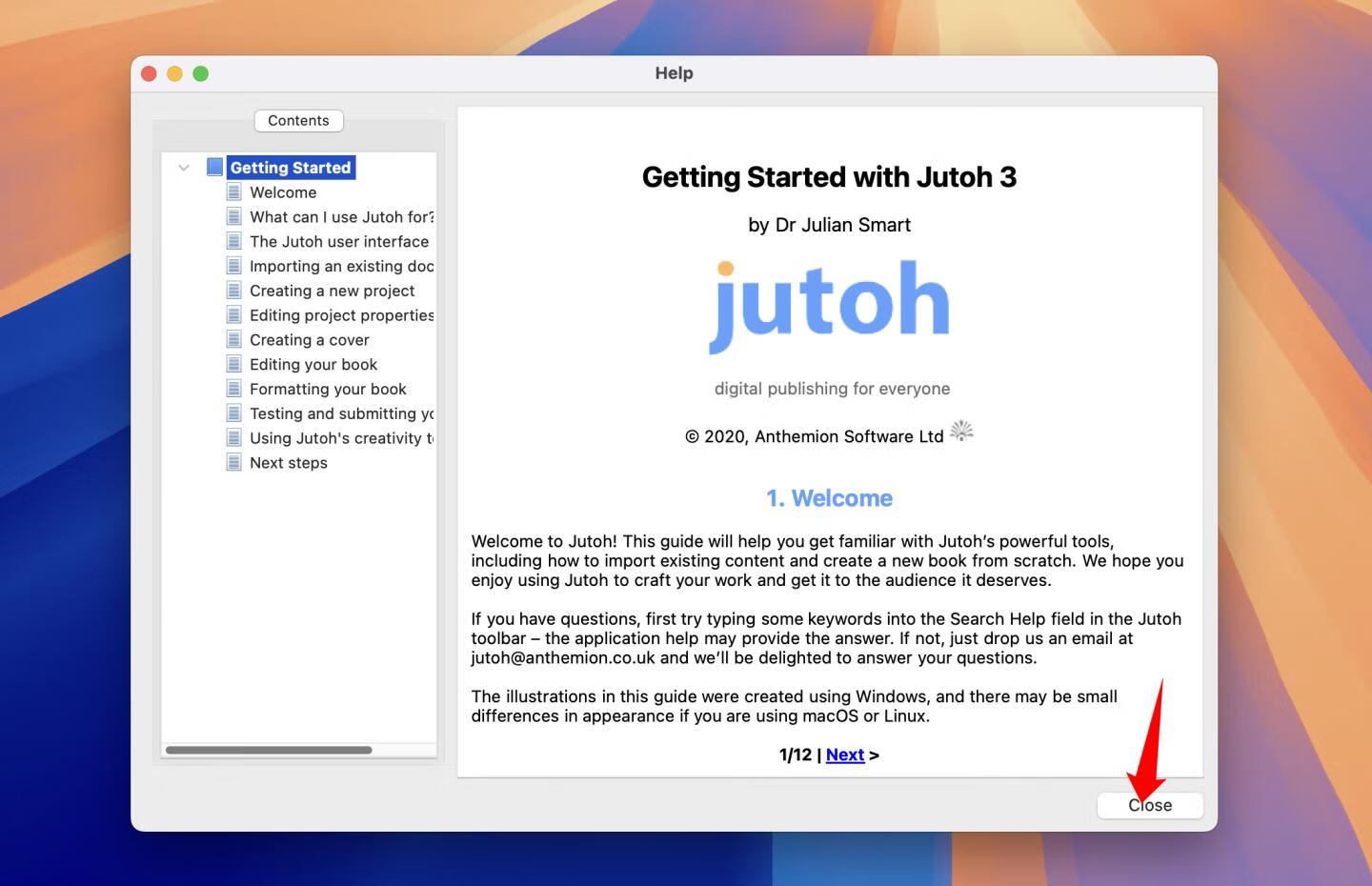This screenshot has height=886, width=1372.
Task: Click the Getting Started book icon
Action: 215,168
